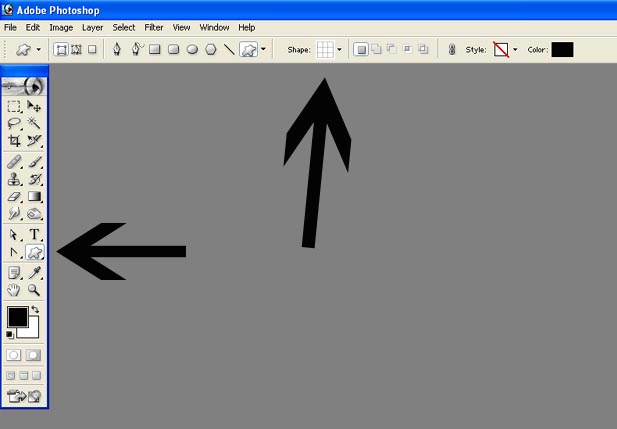Open the Image menu

(x=61, y=28)
